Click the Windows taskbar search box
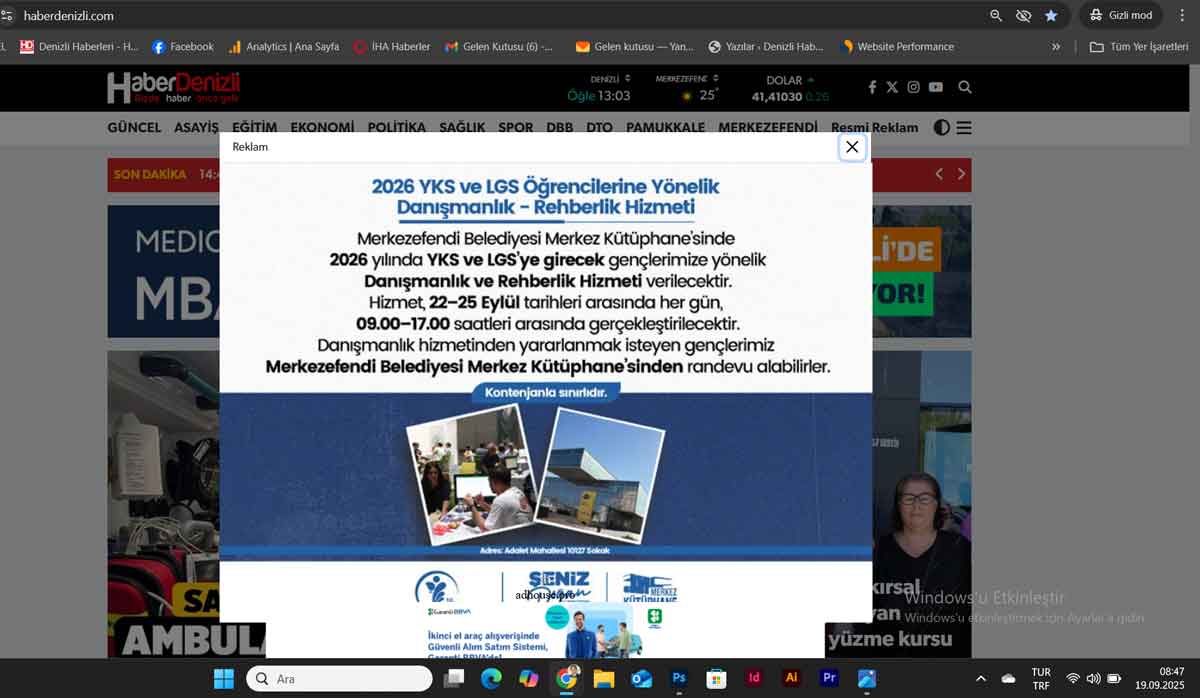The width and height of the screenshot is (1200, 698). point(340,678)
